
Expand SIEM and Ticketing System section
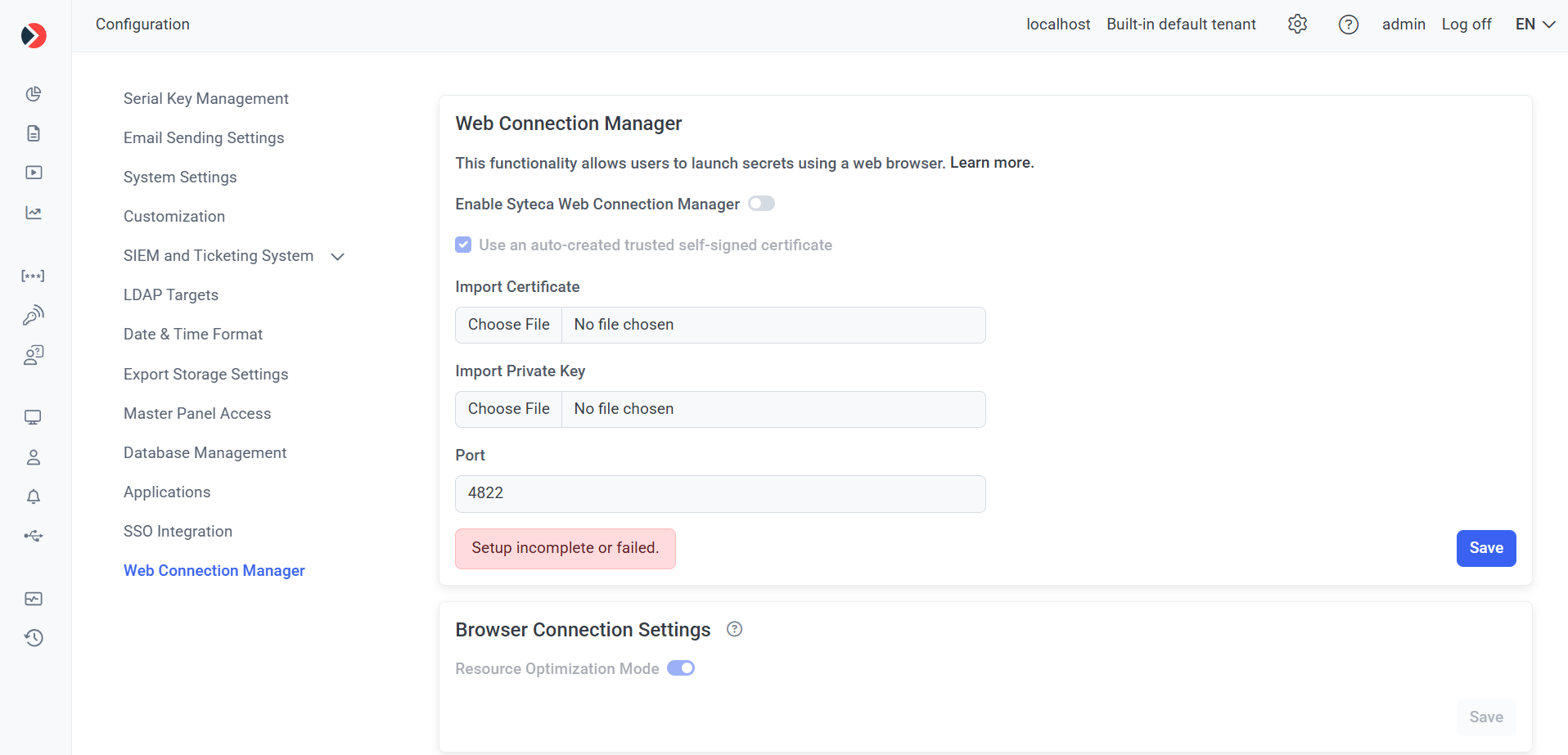(x=337, y=256)
